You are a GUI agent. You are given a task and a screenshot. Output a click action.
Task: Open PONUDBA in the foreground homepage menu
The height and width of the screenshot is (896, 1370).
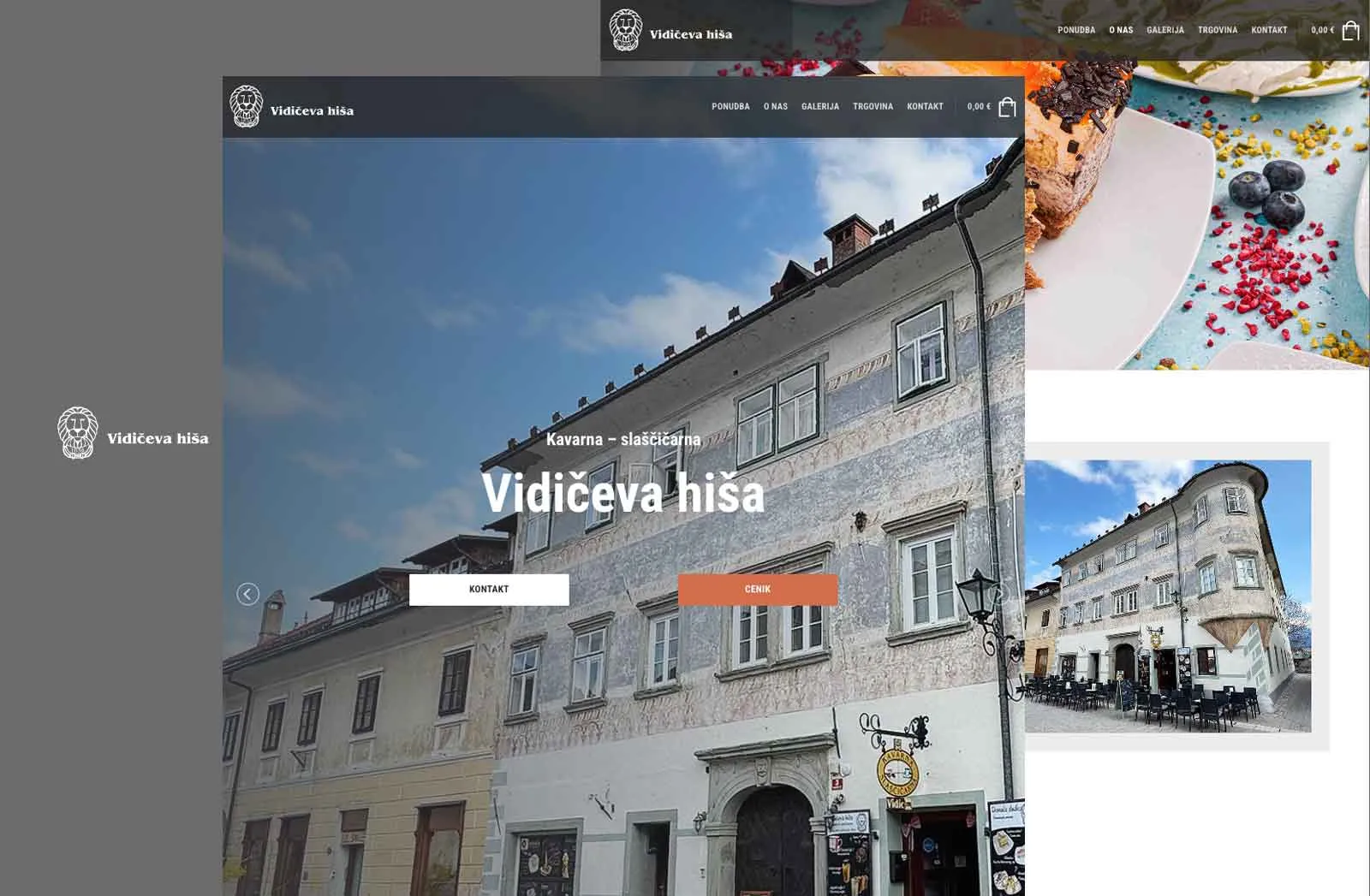(730, 107)
